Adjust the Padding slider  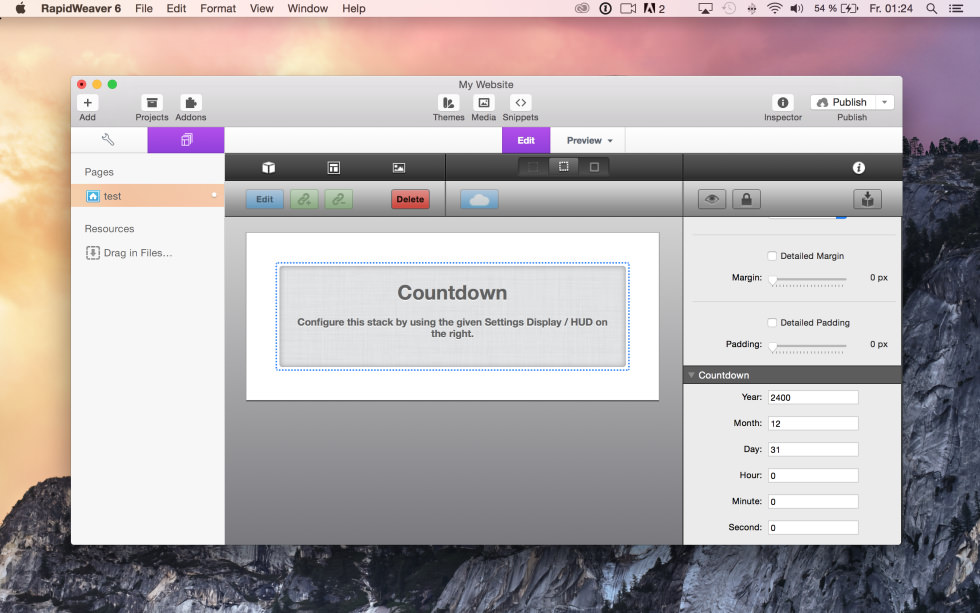pos(808,346)
